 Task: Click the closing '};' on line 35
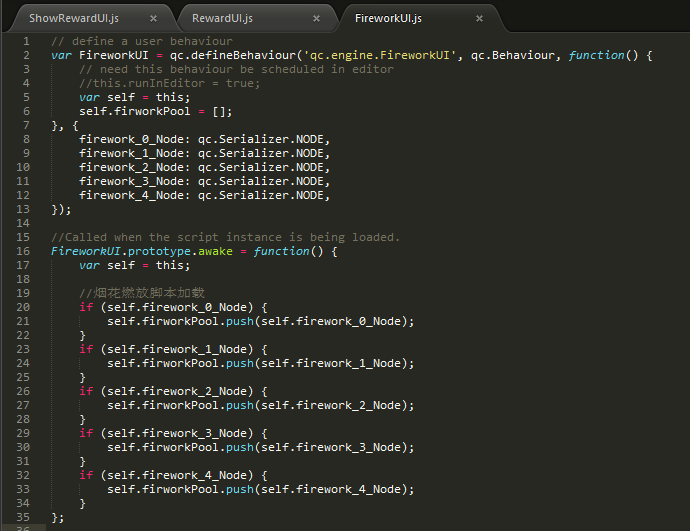coord(58,517)
